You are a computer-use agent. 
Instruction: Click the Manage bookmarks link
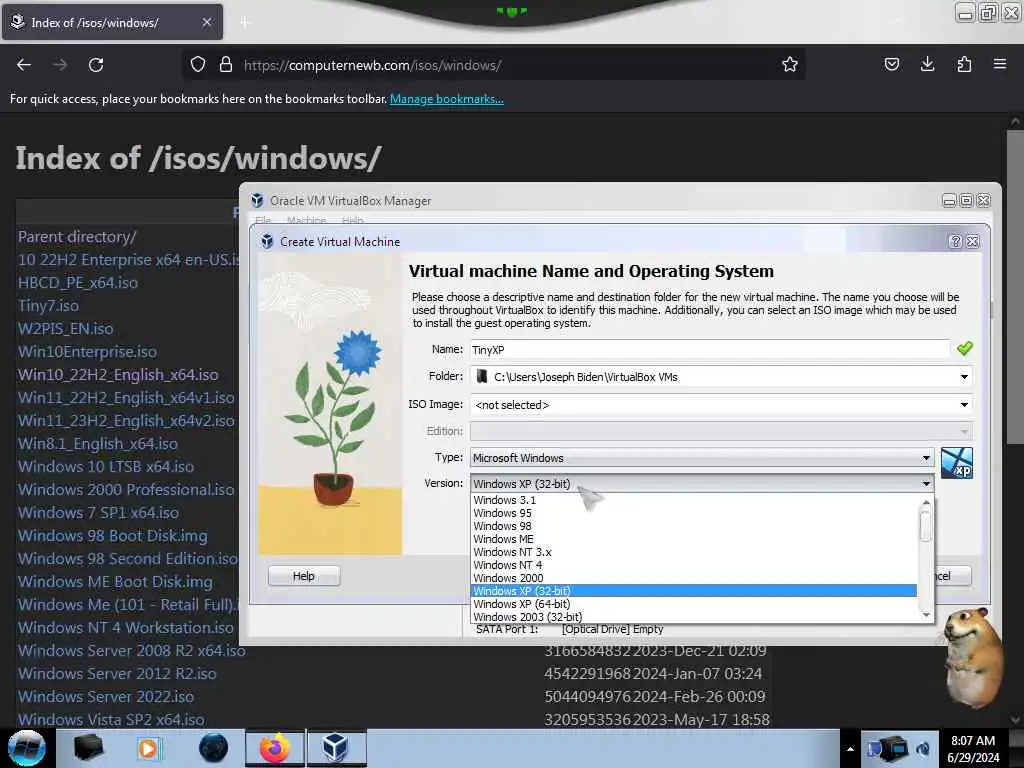click(x=447, y=99)
